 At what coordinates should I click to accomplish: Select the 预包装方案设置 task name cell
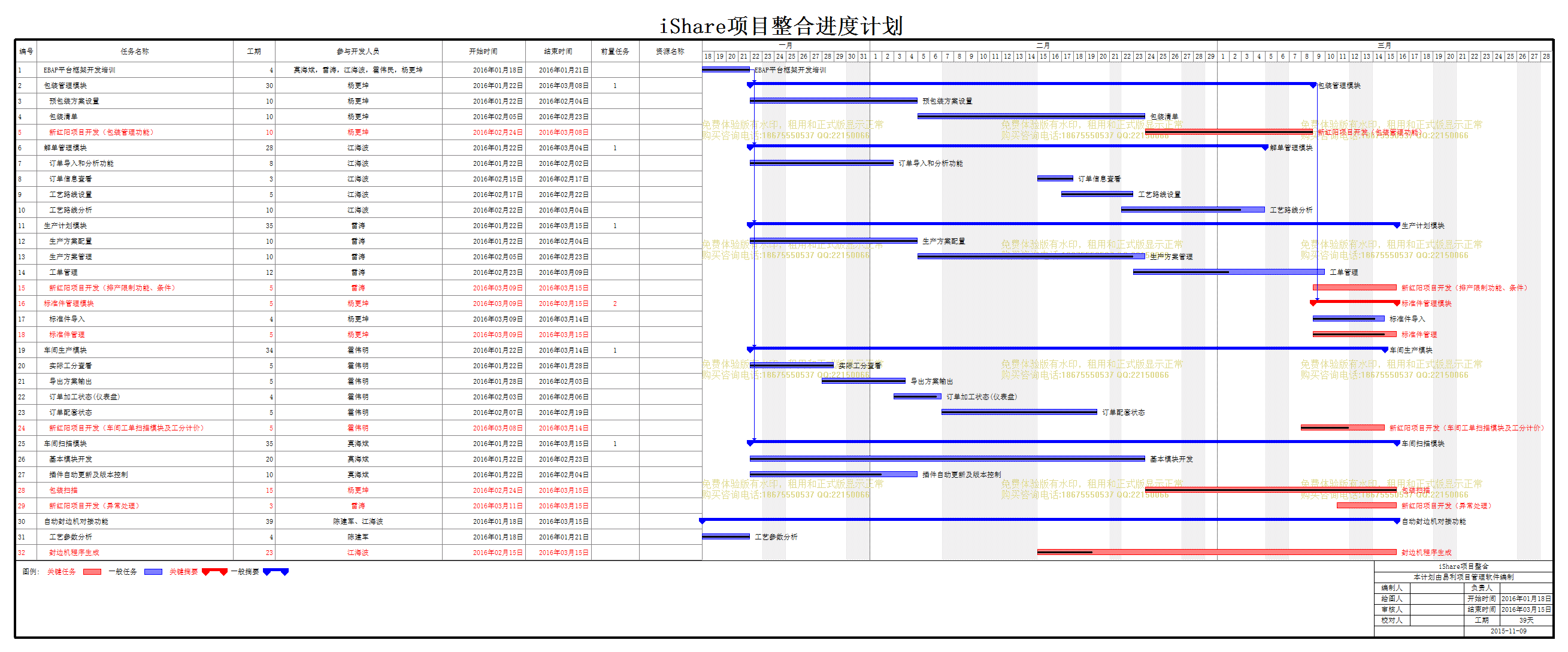[135, 101]
